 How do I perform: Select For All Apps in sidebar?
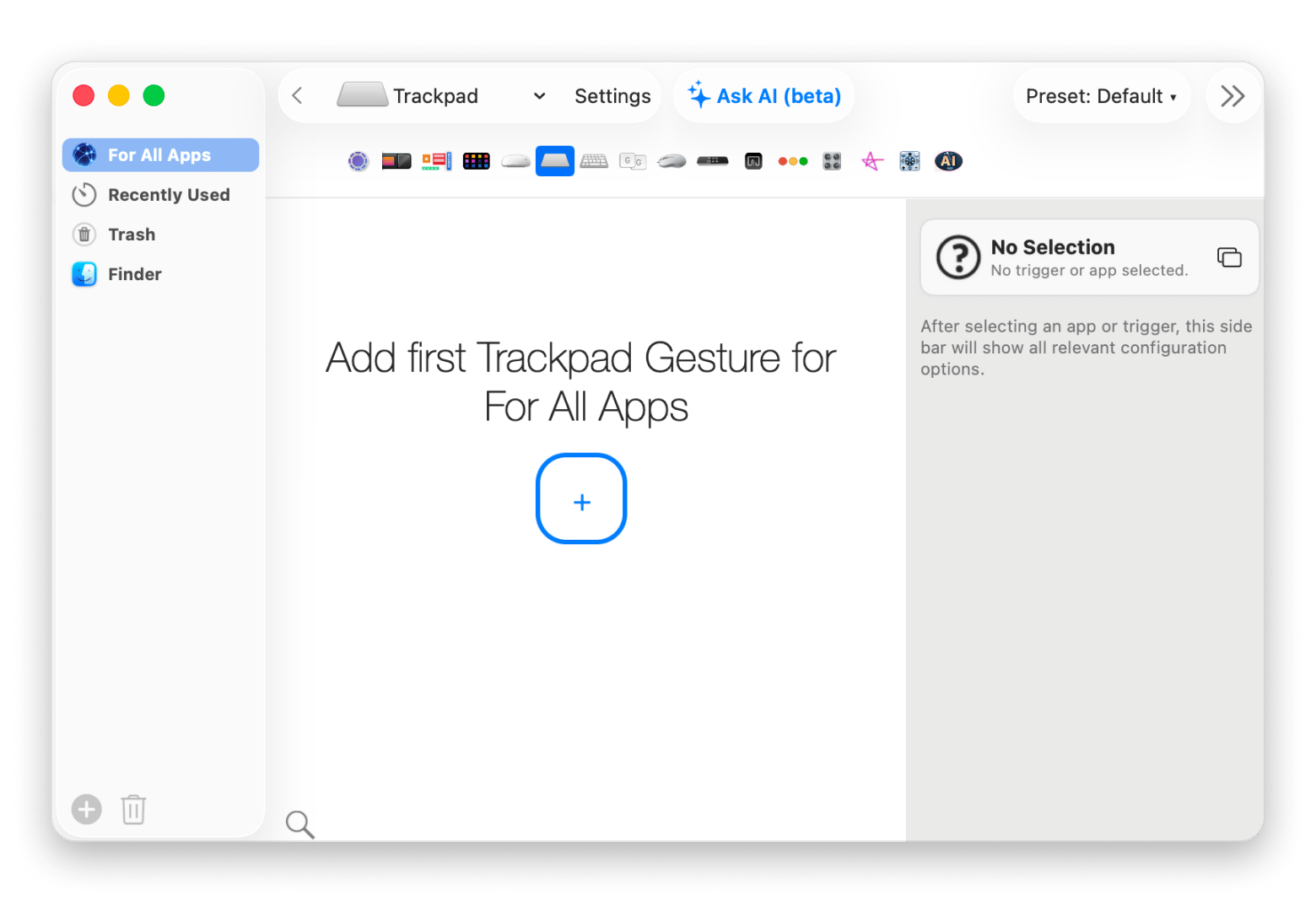tap(160, 155)
